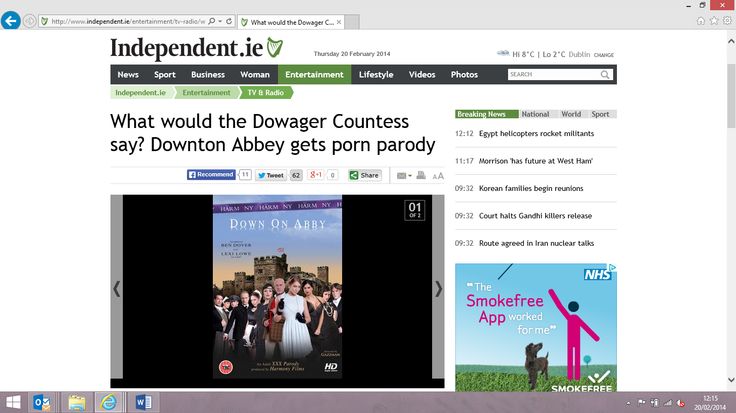Click the site search magnifier icon
This screenshot has height=413, width=736.
coord(605,75)
